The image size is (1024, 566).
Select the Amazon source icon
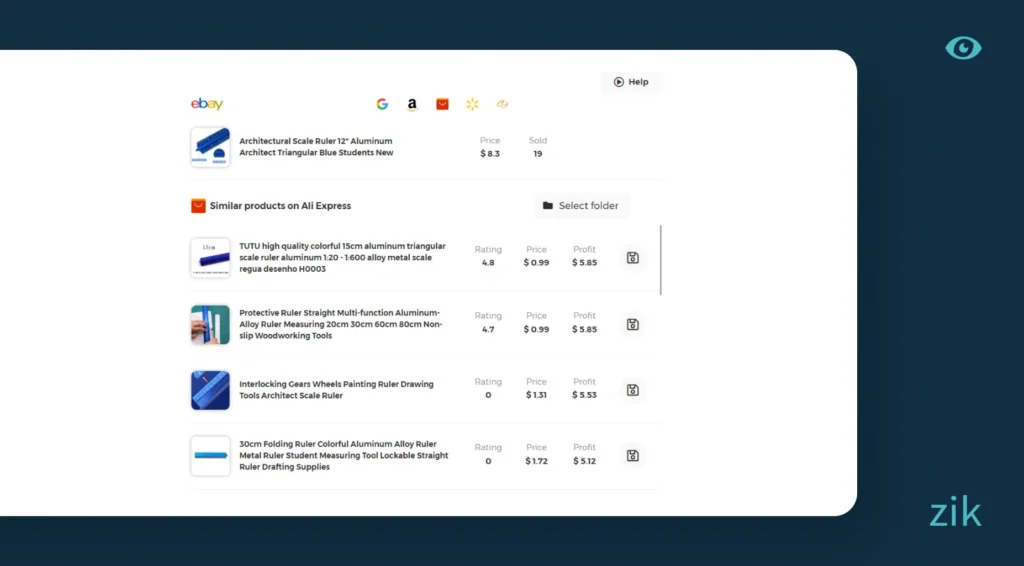point(412,104)
